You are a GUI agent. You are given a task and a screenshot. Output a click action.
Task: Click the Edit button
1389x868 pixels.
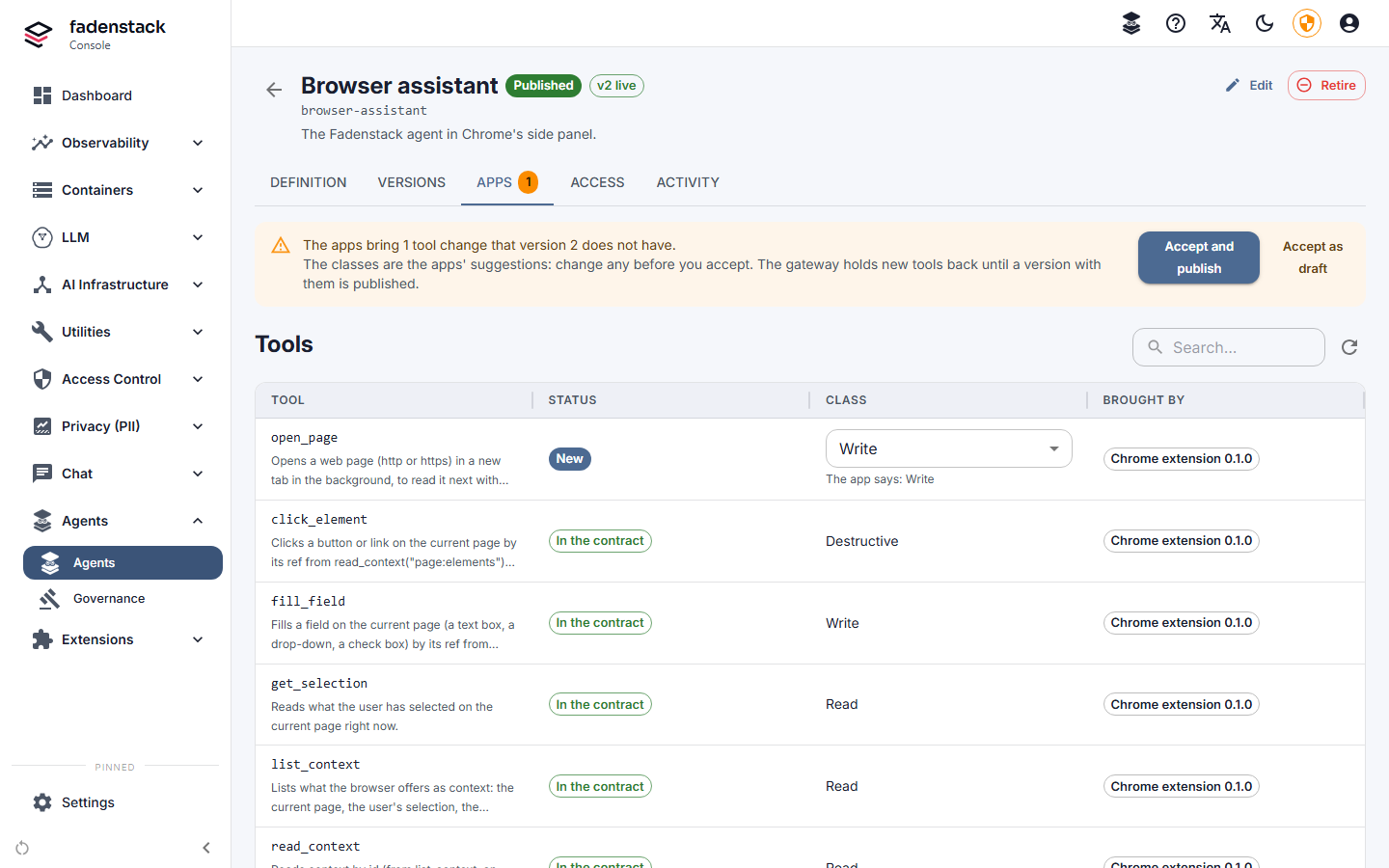1249,85
